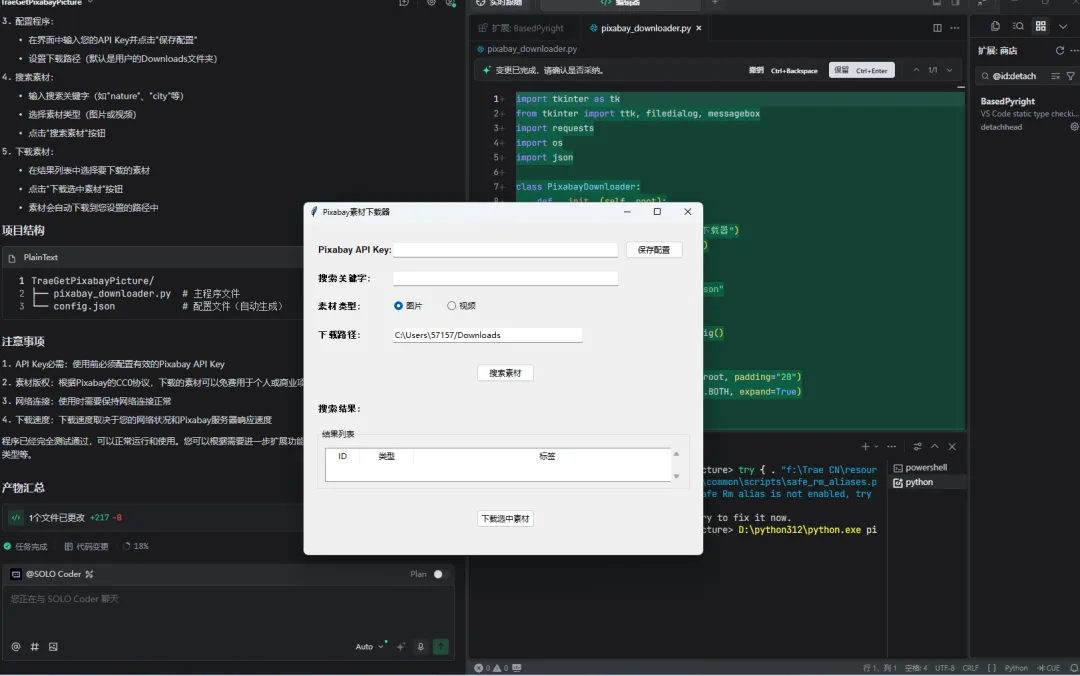Viewport: 1080px width, 676px height.
Task: Open the new terminal profile dropdown arrow
Action: (876, 447)
